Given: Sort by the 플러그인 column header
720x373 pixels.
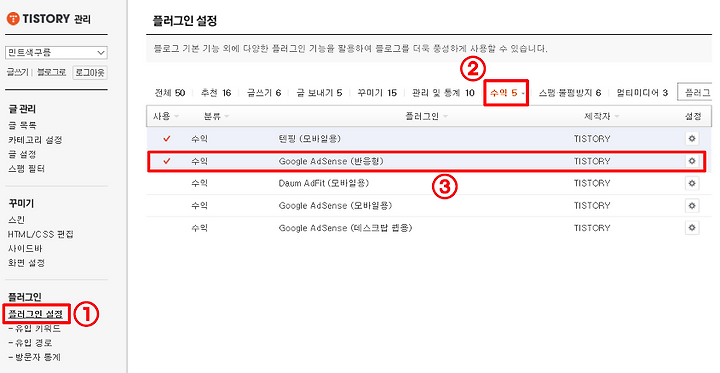Looking at the screenshot, I should (x=426, y=117).
